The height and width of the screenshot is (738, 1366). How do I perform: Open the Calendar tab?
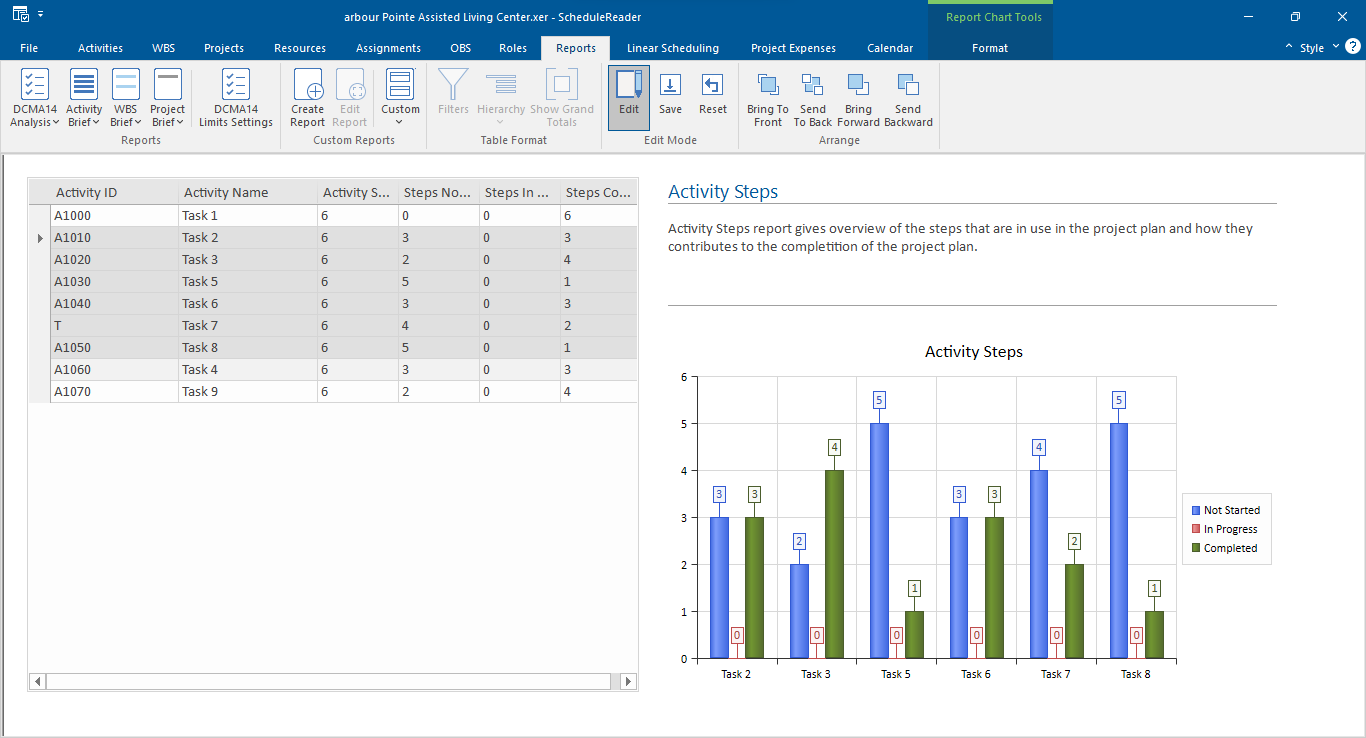click(x=889, y=47)
